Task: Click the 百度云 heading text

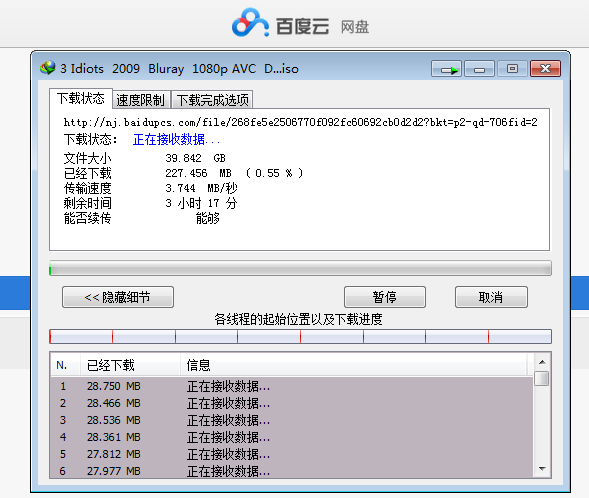Action: [303, 27]
